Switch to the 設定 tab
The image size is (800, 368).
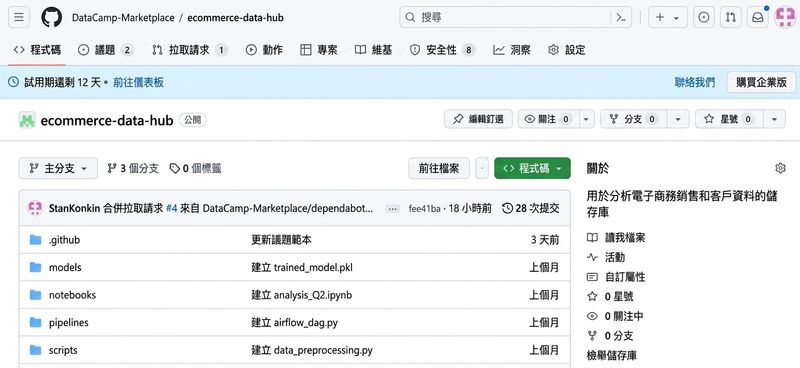click(566, 50)
